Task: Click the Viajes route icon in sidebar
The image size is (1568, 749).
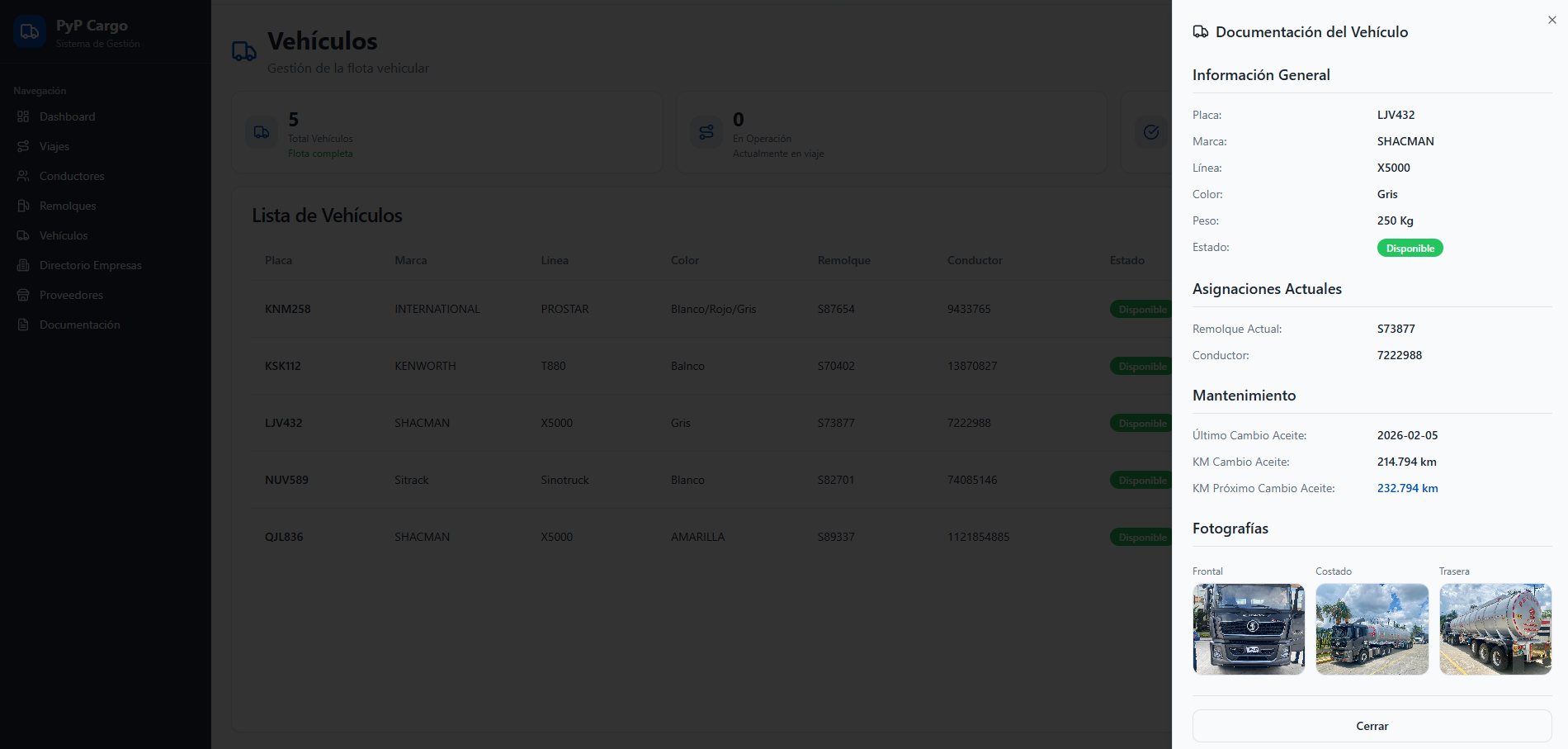Action: pyautogui.click(x=23, y=146)
